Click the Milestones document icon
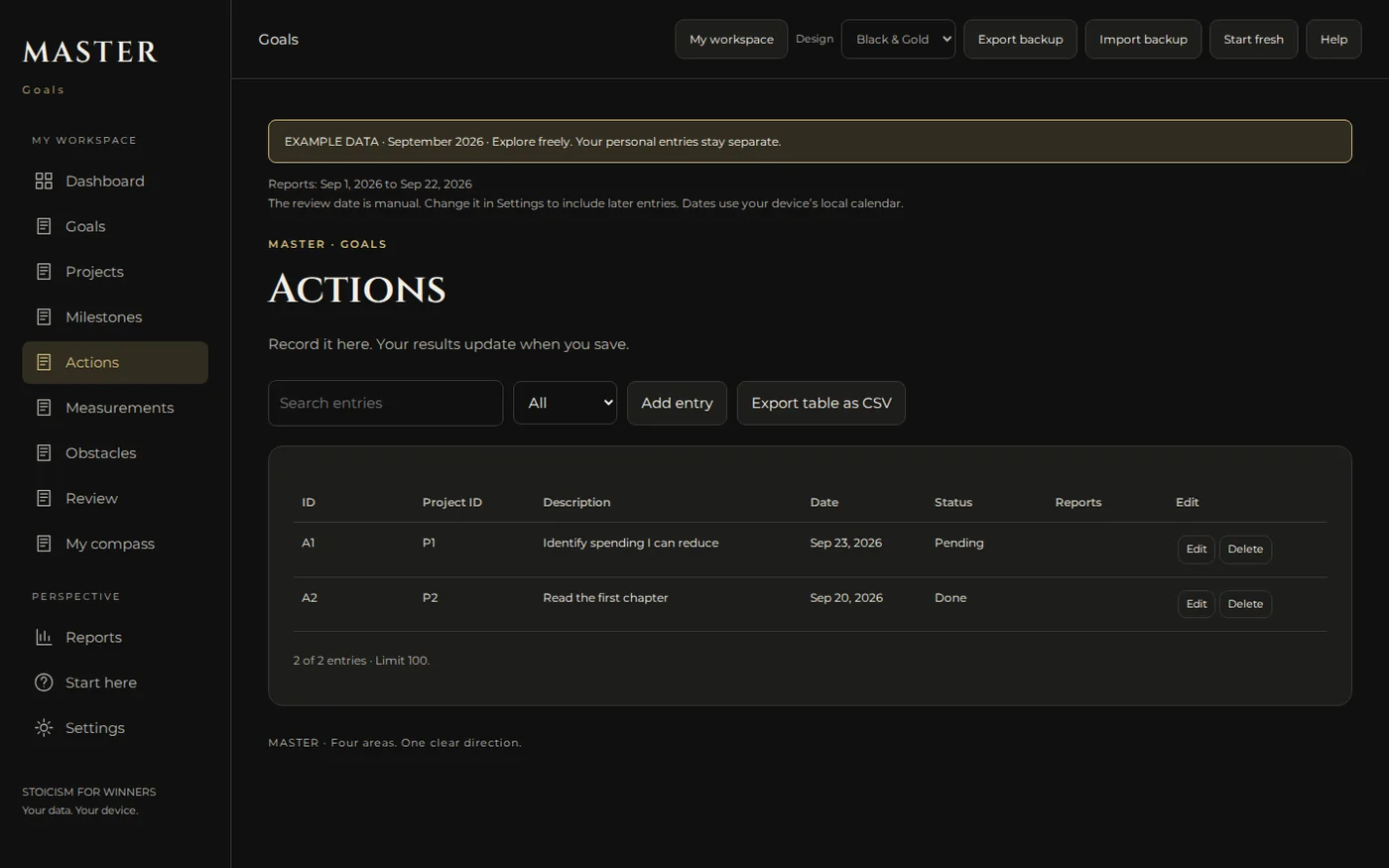Screen dimensions: 1389x868 coord(44,317)
